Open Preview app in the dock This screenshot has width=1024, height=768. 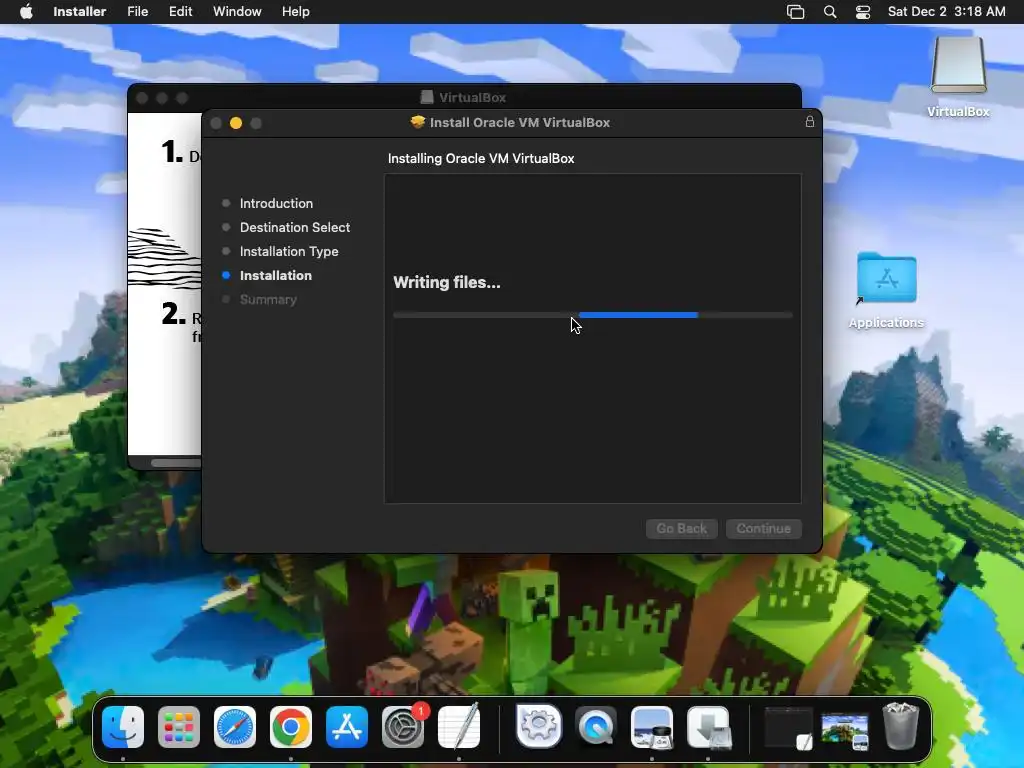click(x=652, y=727)
